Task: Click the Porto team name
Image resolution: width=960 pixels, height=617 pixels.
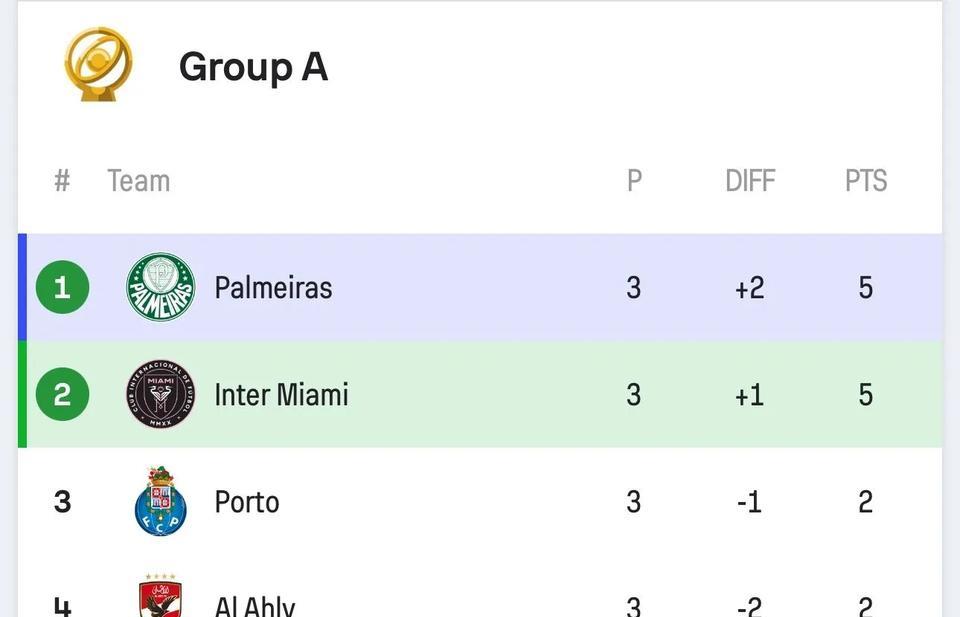Action: 247,503
